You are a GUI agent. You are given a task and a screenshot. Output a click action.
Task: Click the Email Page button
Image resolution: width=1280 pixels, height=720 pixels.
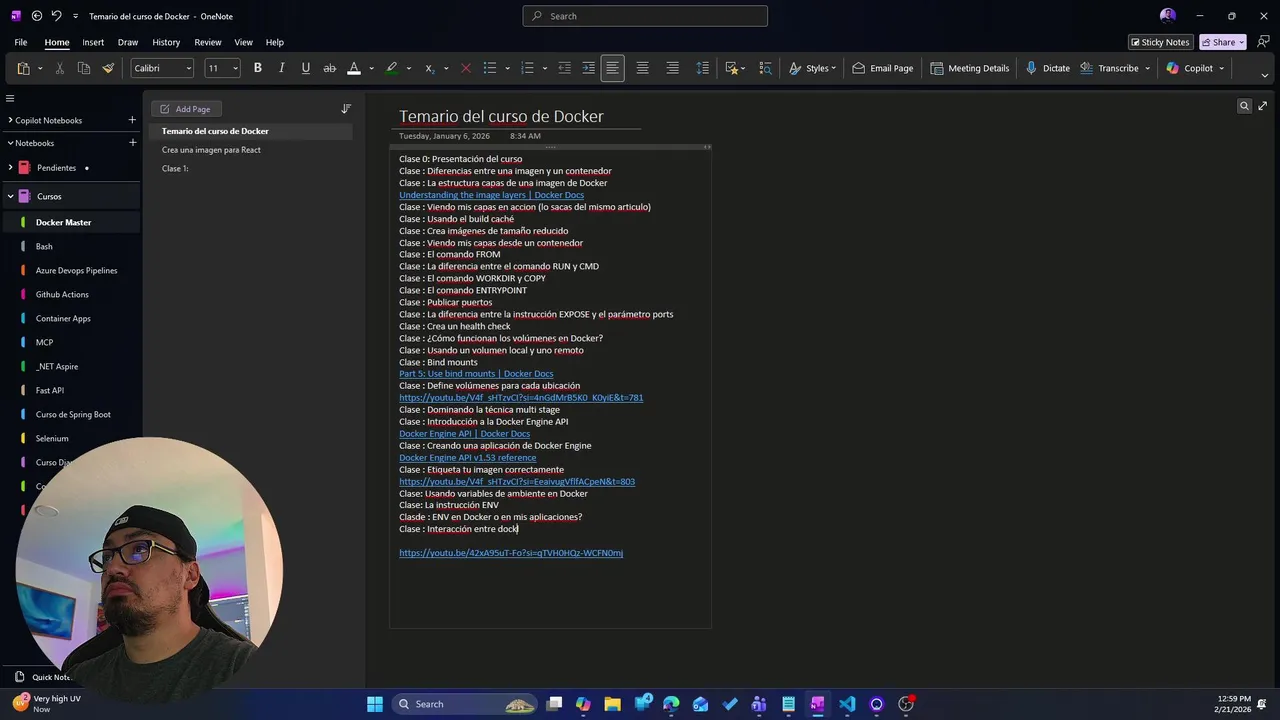(882, 68)
